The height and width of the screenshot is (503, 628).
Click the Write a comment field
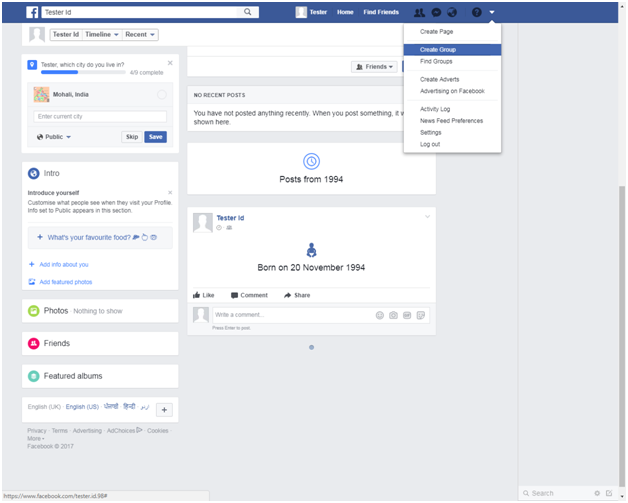click(x=292, y=315)
